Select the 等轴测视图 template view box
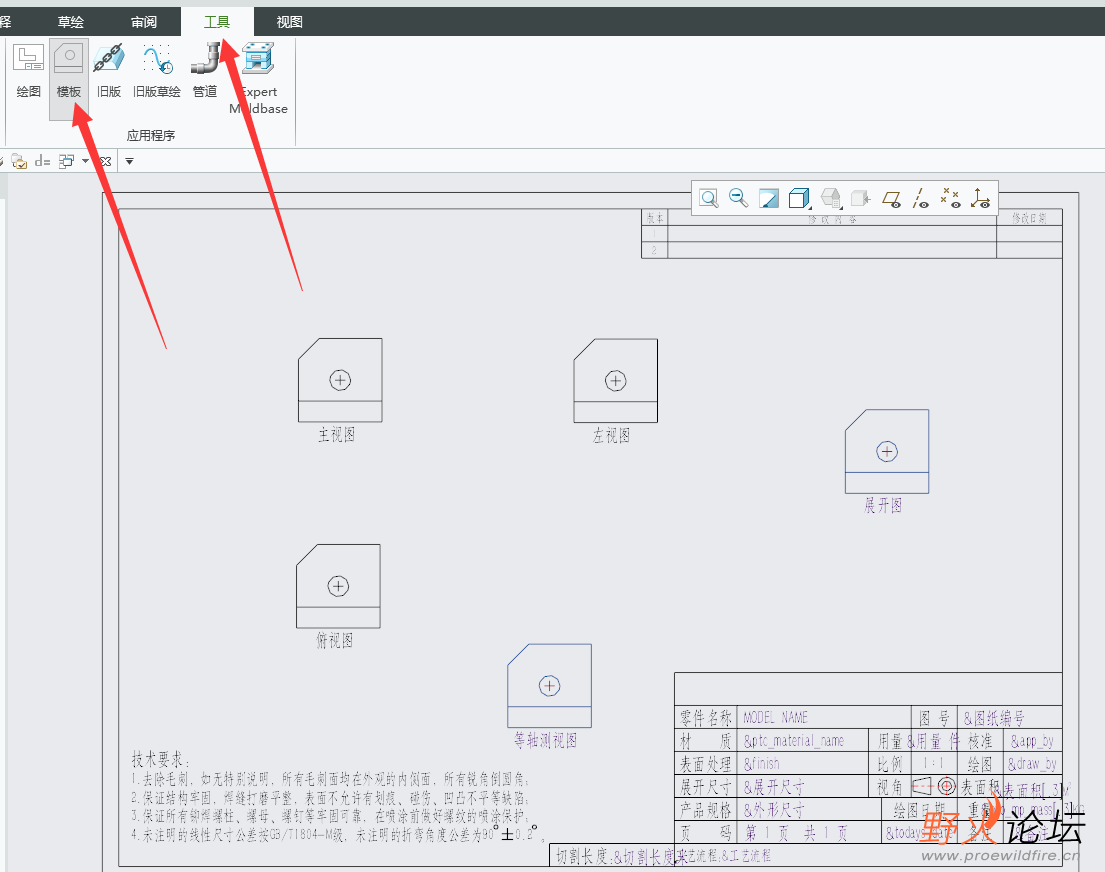This screenshot has height=872, width=1105. click(550, 685)
